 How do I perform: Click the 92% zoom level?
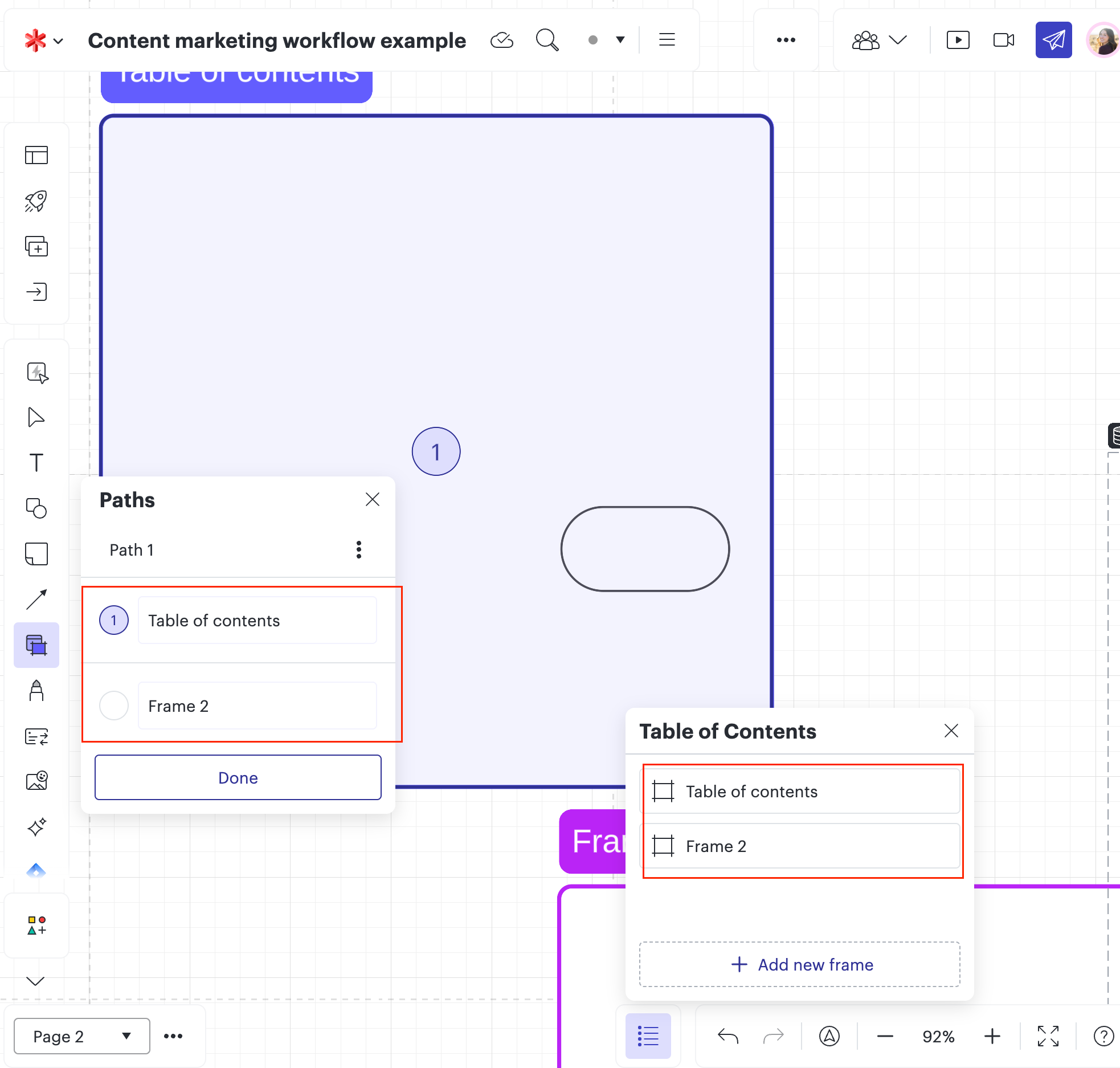939,1036
